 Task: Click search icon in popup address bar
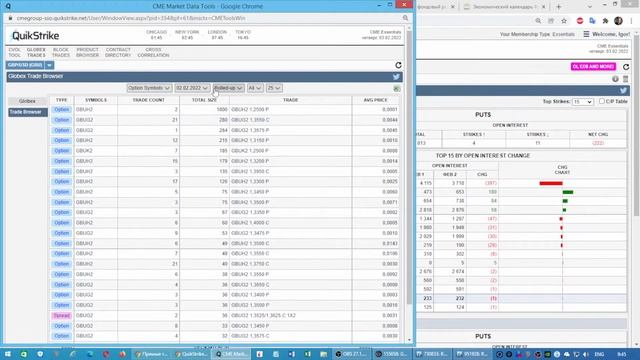405,18
